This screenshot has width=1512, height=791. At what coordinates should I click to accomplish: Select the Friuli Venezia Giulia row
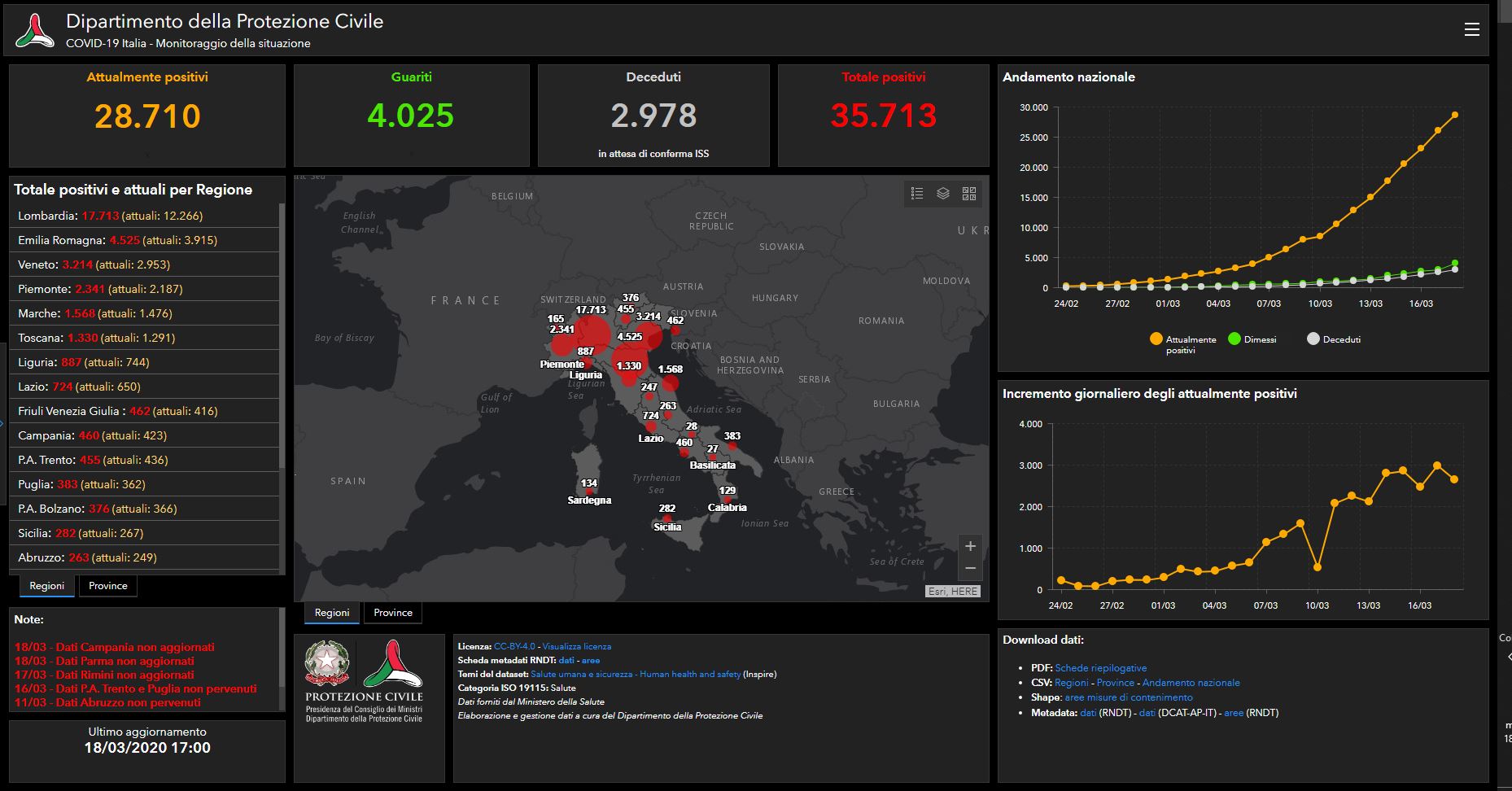(x=144, y=411)
